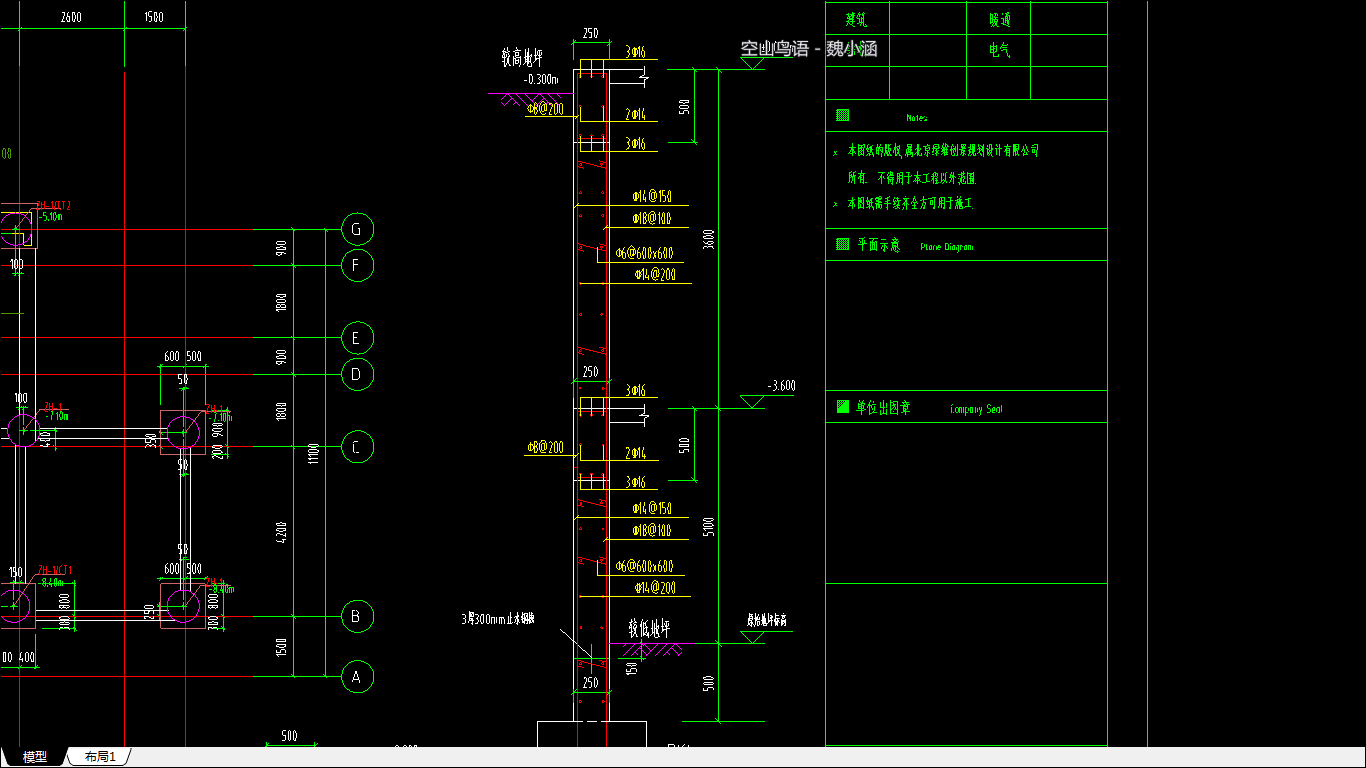Click the 3厚300mm止水钢板 annotation

498,619
